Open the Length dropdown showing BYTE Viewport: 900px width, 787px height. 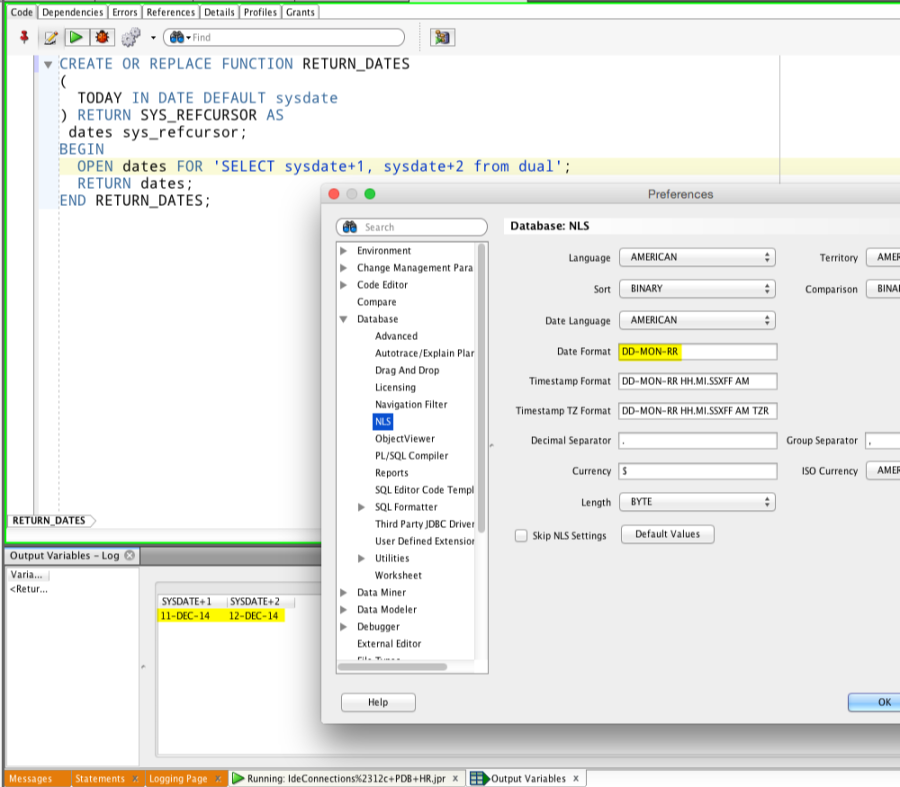697,502
